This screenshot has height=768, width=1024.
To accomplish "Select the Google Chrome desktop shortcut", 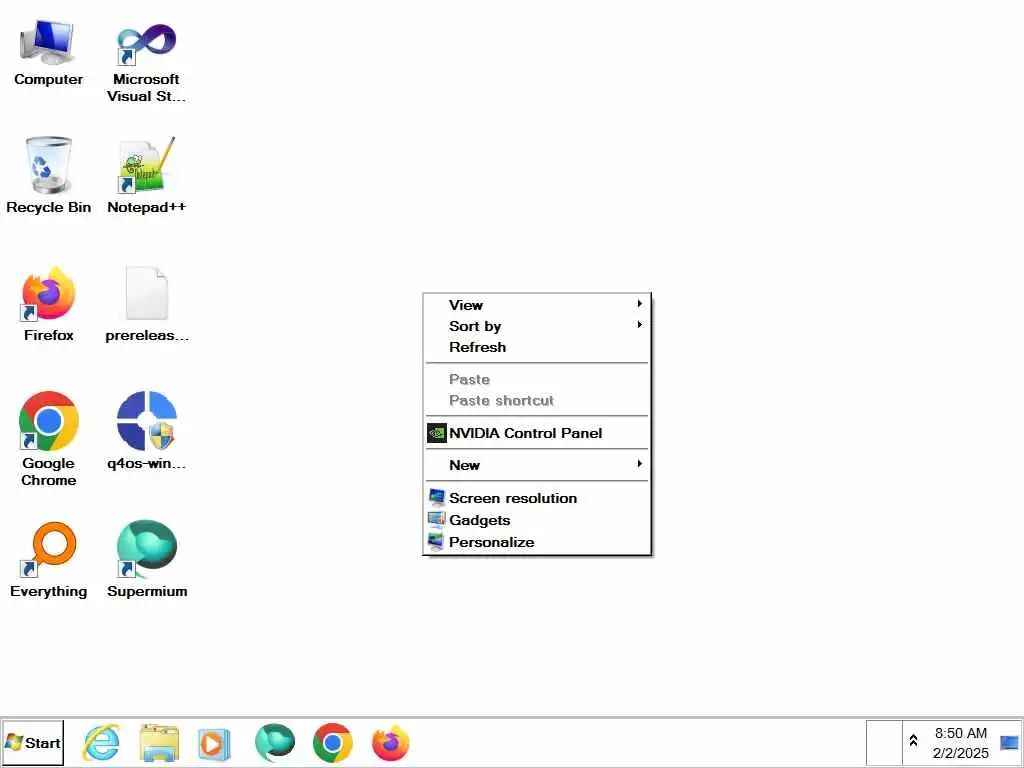I will coord(48,439).
